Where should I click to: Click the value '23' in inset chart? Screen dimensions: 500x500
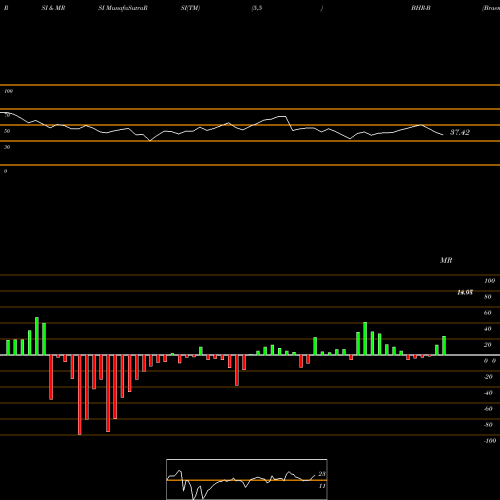(322, 474)
